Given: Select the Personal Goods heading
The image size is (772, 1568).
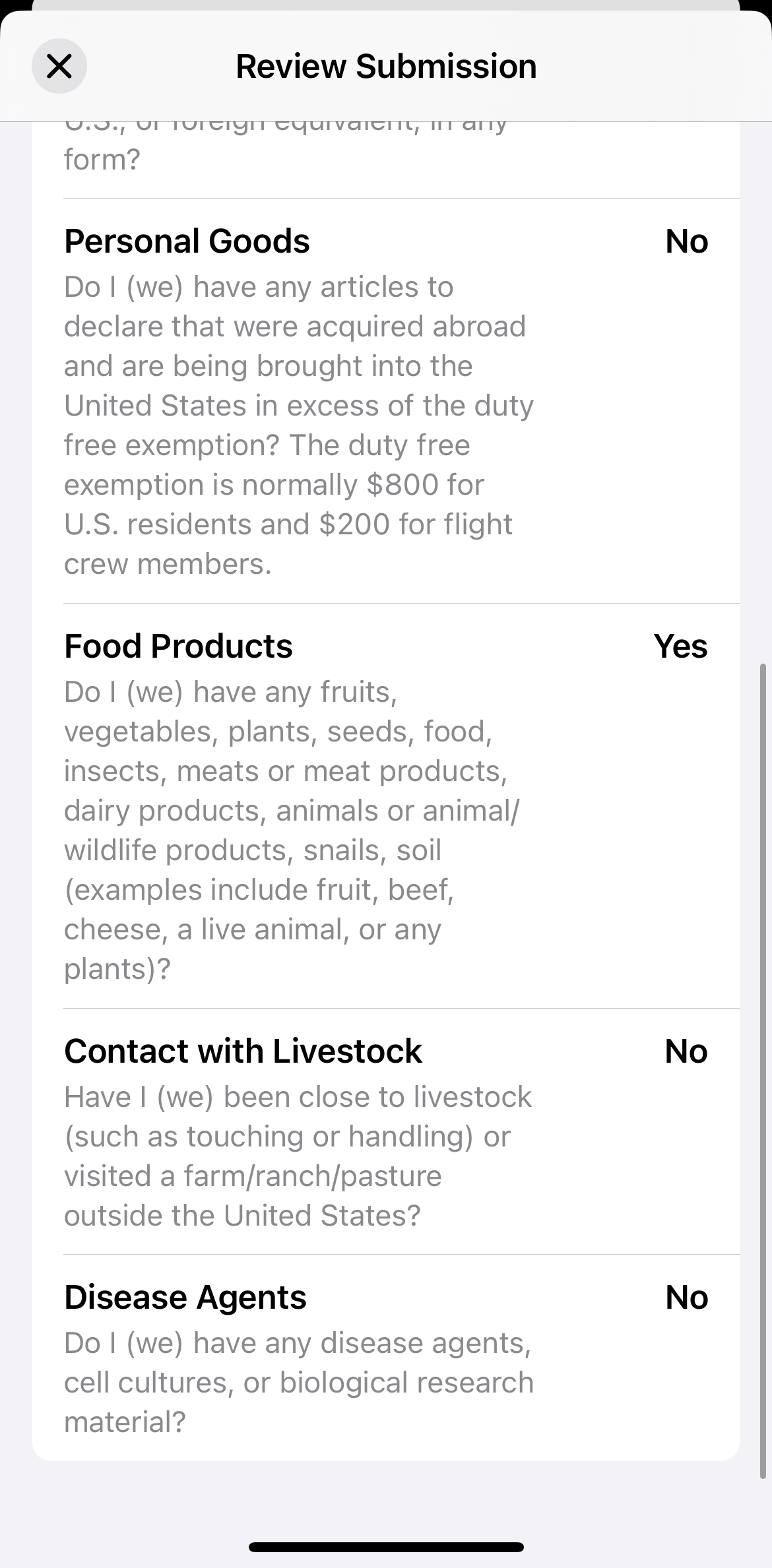Looking at the screenshot, I should click(x=187, y=241).
